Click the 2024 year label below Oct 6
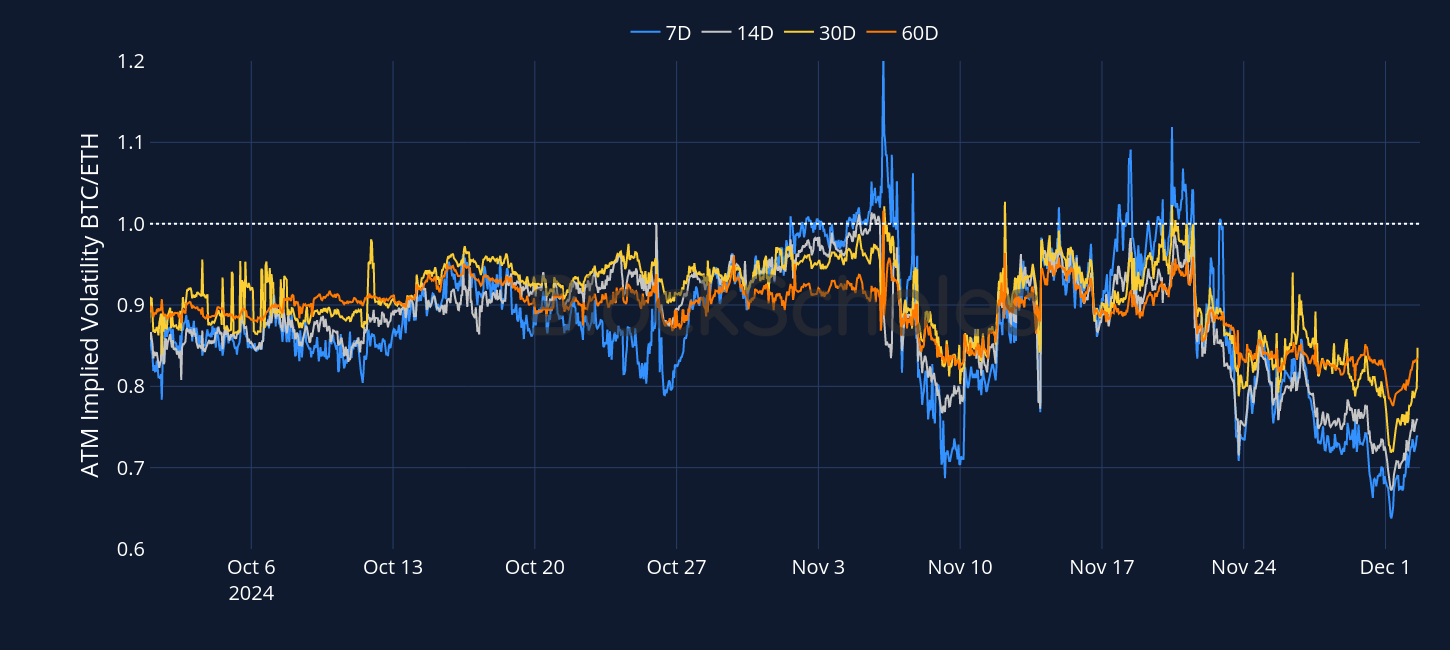The image size is (1450, 650). pos(252,593)
